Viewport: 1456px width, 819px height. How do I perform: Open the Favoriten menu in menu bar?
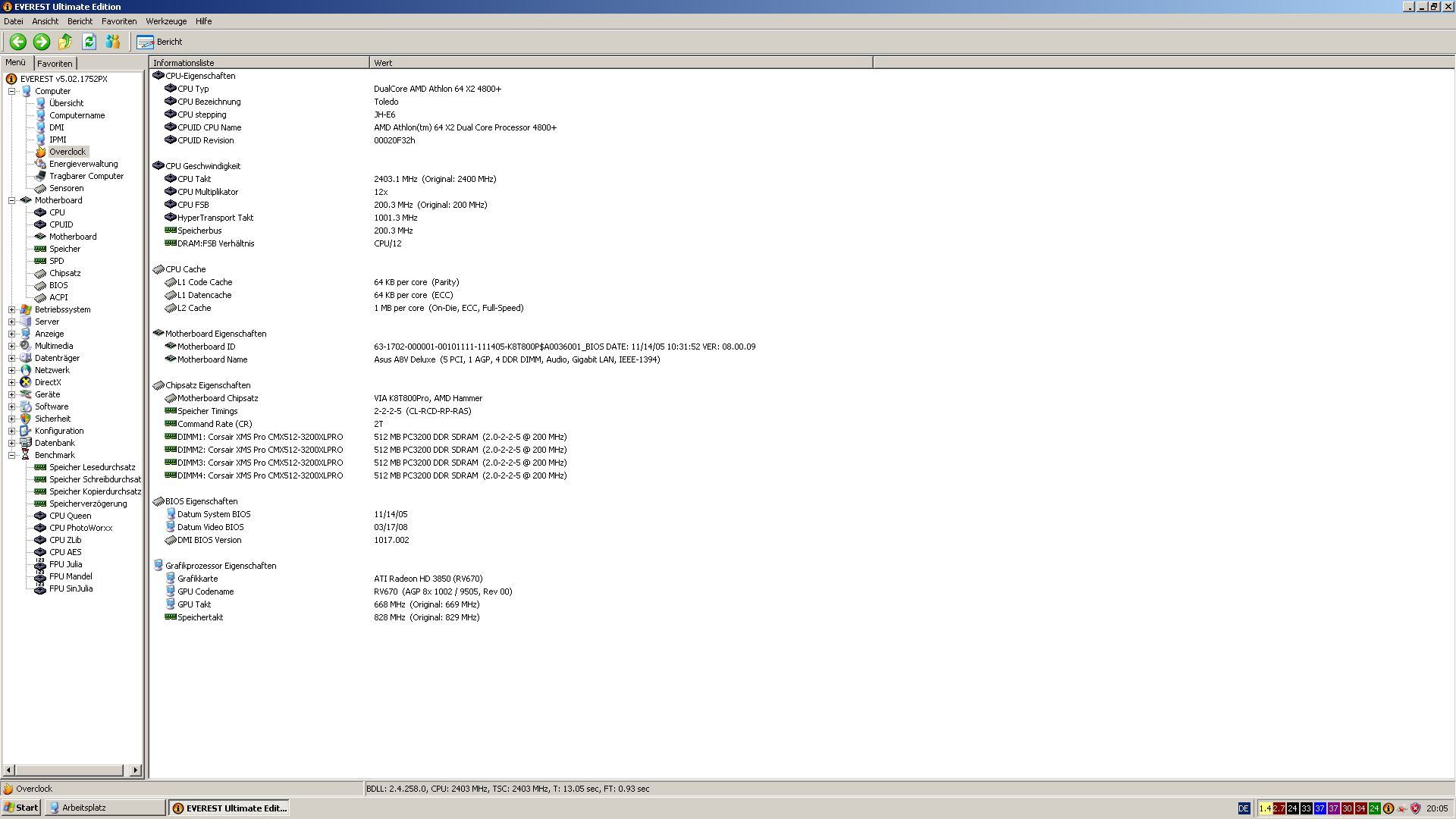(119, 21)
